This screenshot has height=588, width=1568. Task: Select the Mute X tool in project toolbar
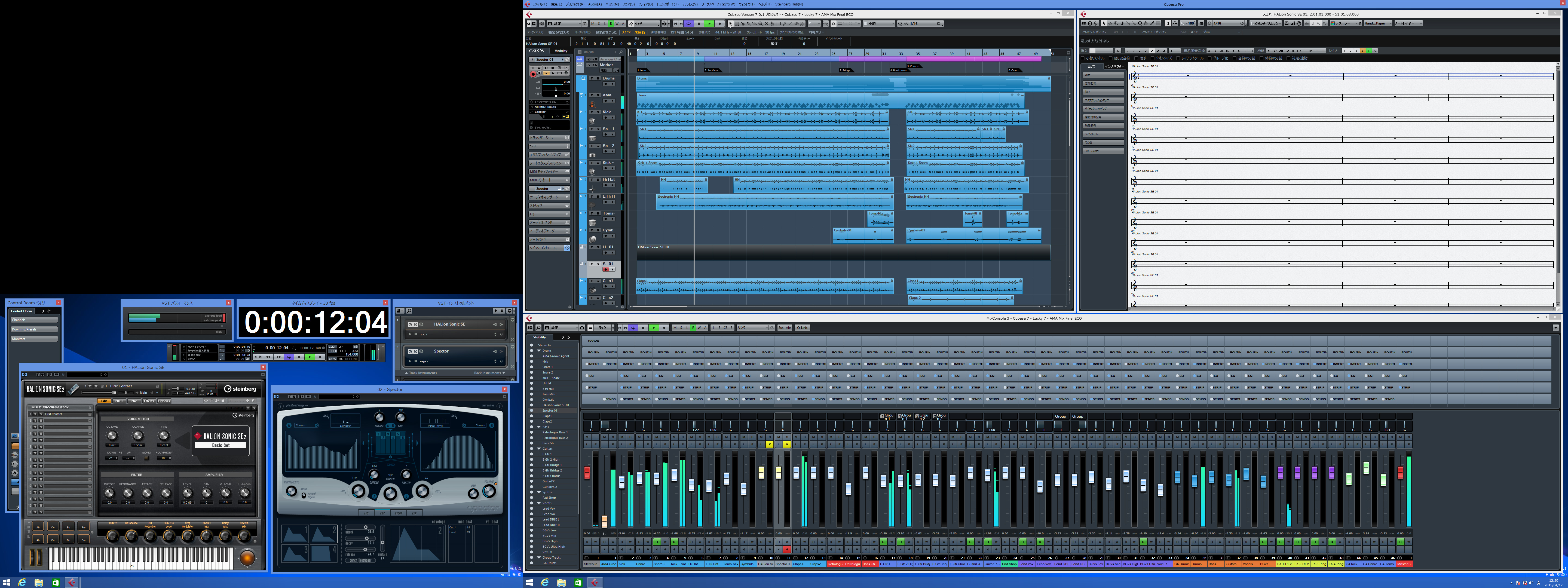coord(766,24)
